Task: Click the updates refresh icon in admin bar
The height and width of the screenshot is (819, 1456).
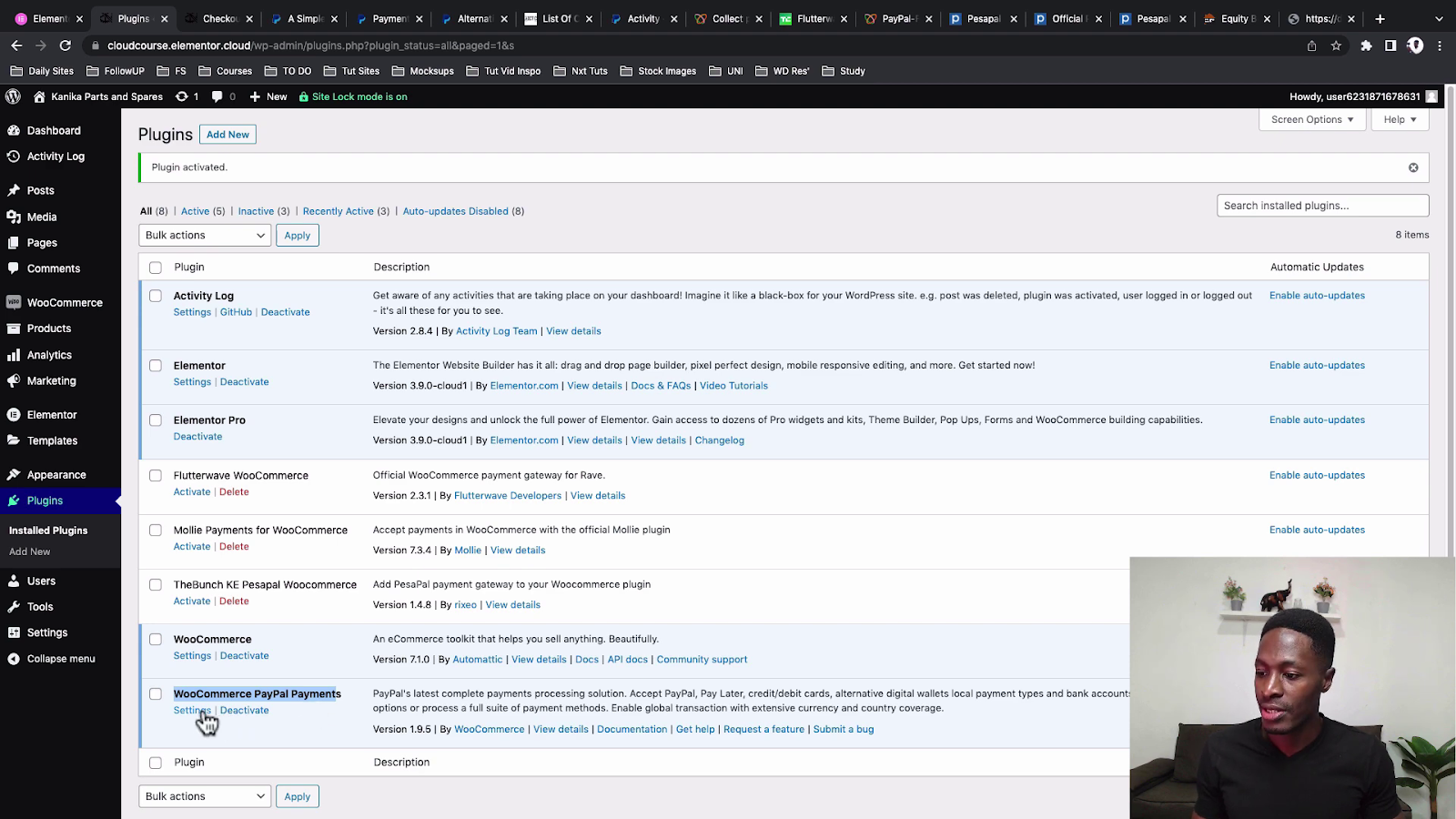Action: pyautogui.click(x=182, y=96)
